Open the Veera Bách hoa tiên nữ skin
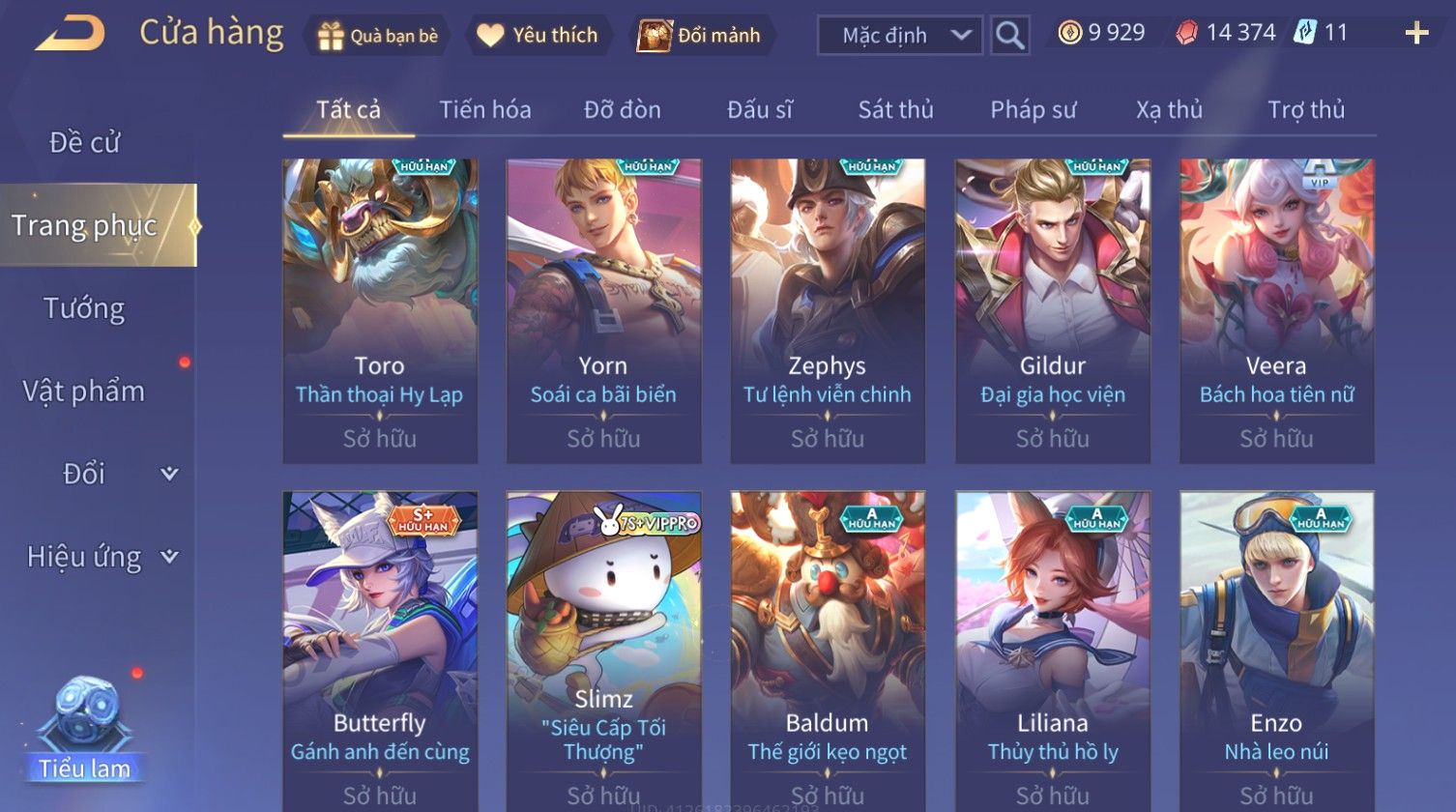Image resolution: width=1456 pixels, height=812 pixels. click(1277, 311)
